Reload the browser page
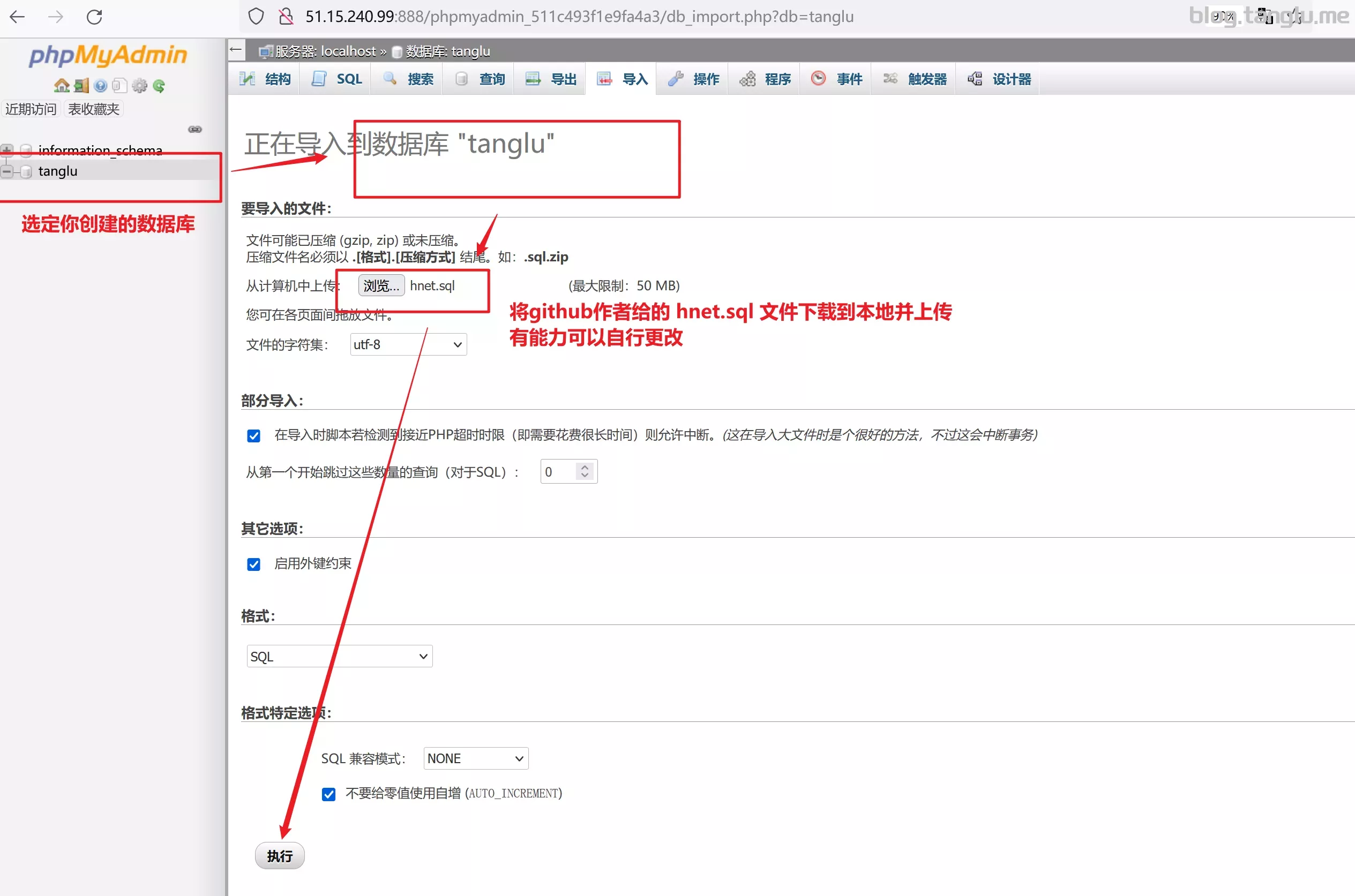This screenshot has width=1355, height=896. 94,17
